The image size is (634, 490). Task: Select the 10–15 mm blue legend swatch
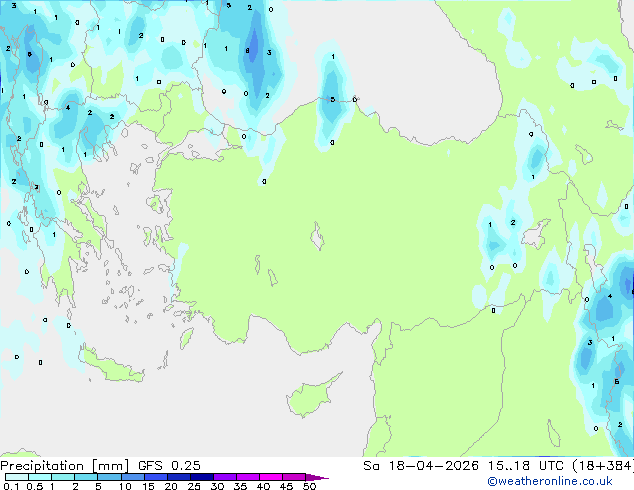(132, 477)
